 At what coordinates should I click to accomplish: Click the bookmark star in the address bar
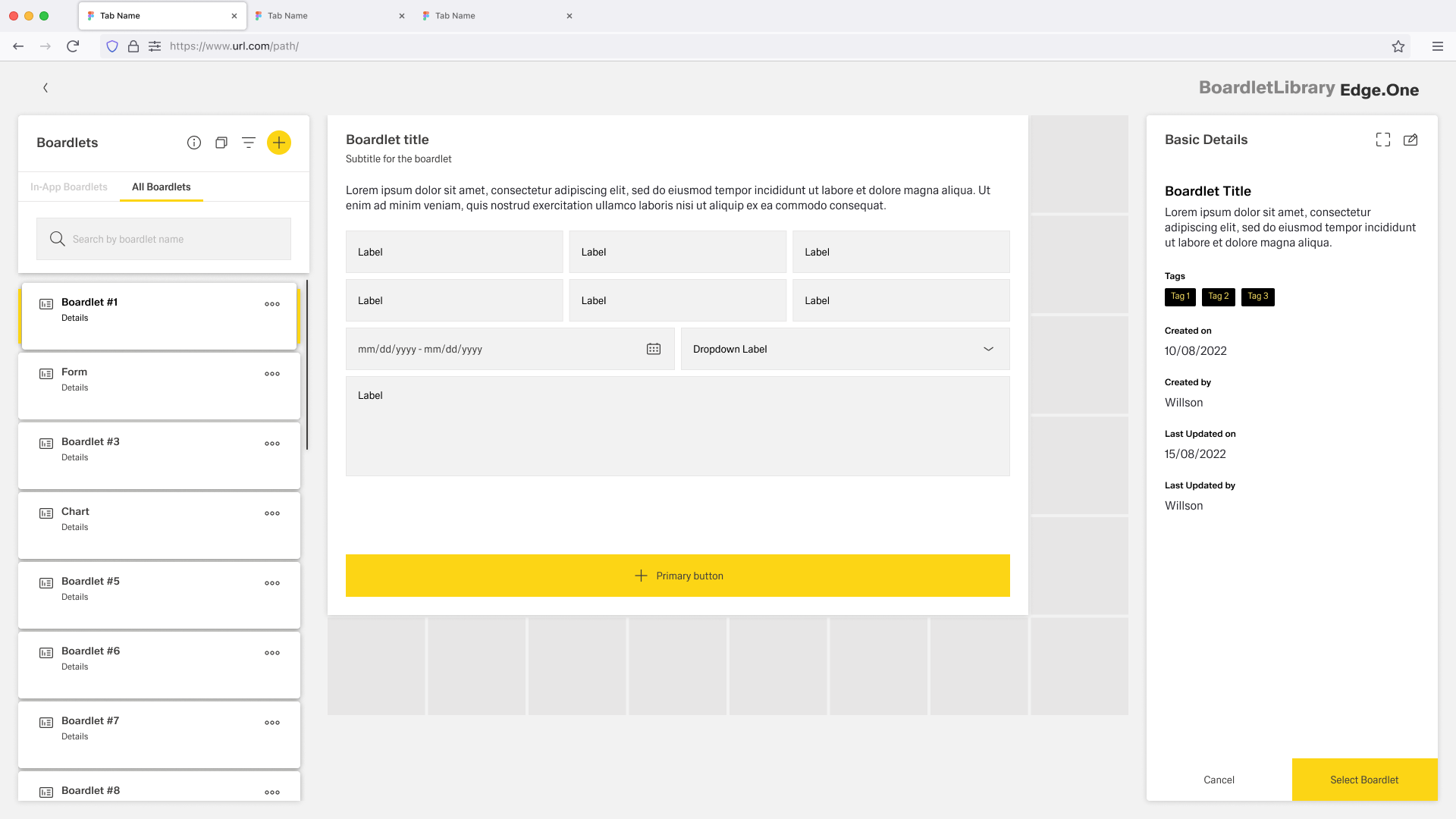coord(1398,45)
